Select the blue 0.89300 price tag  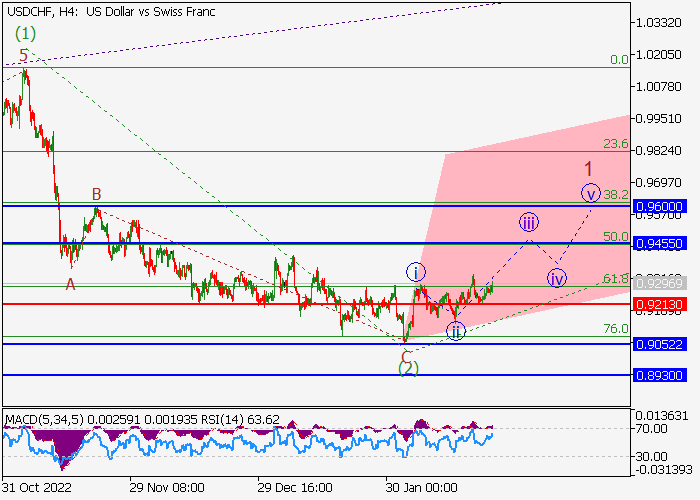[659, 375]
